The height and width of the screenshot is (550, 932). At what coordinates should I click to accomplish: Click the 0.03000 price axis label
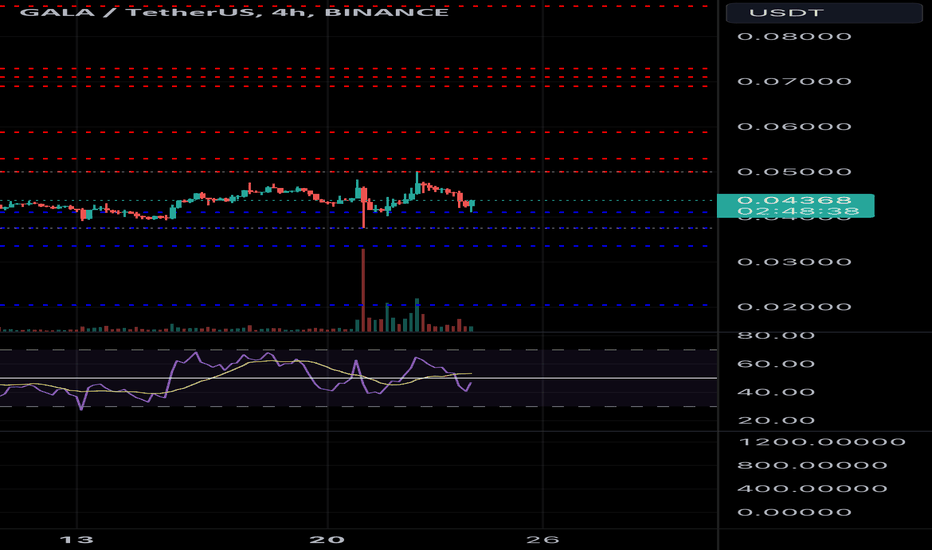point(794,262)
